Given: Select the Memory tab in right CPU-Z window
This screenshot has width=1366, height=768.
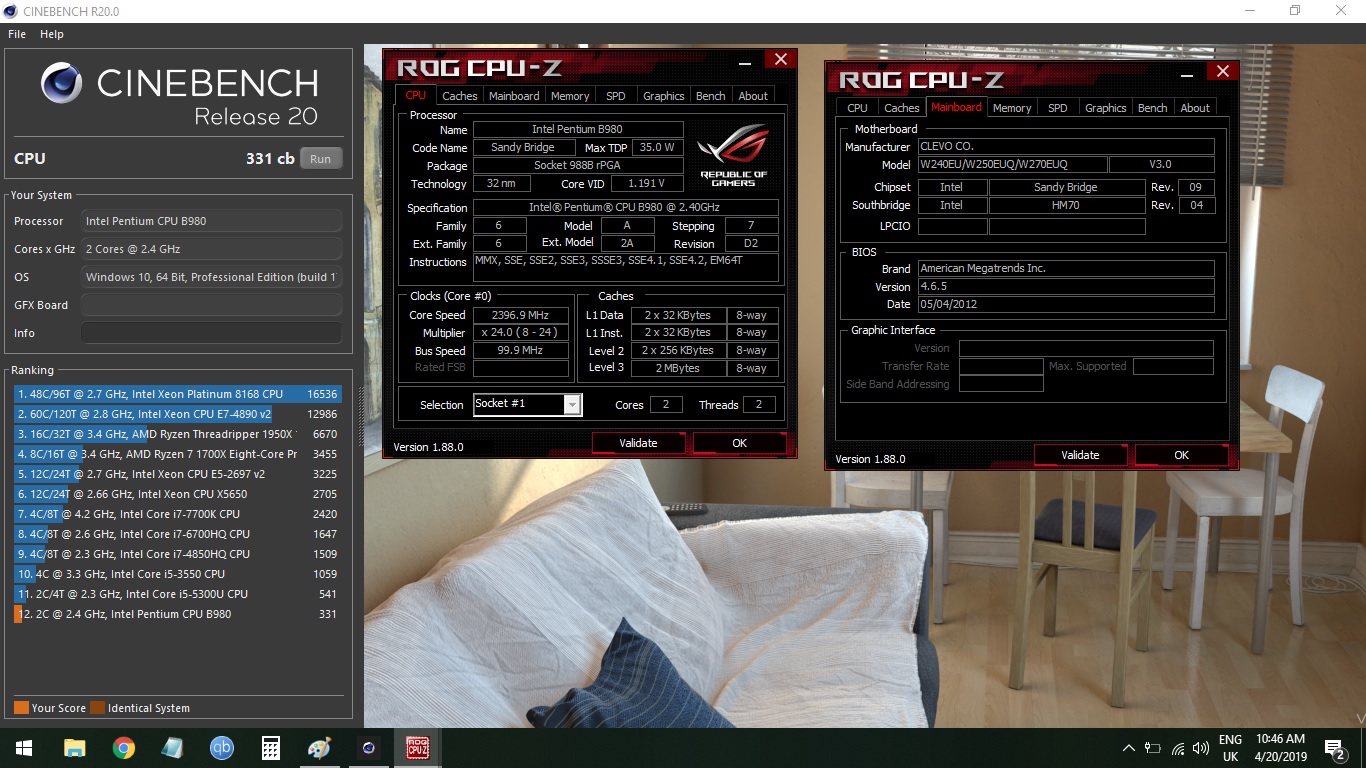Looking at the screenshot, I should pyautogui.click(x=1012, y=108).
